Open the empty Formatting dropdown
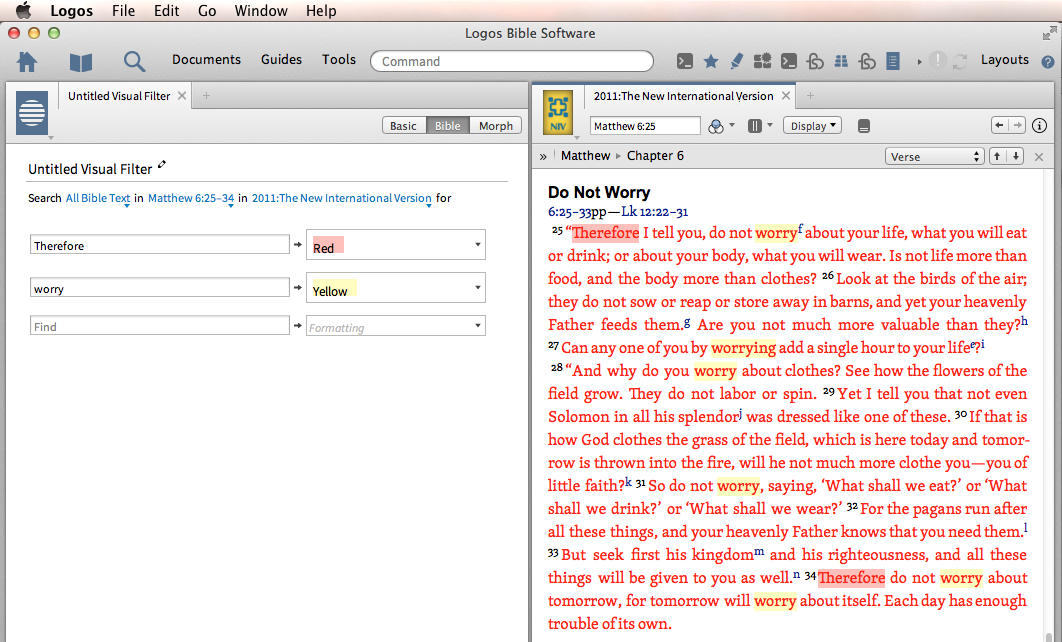The height and width of the screenshot is (642, 1062). (396, 326)
